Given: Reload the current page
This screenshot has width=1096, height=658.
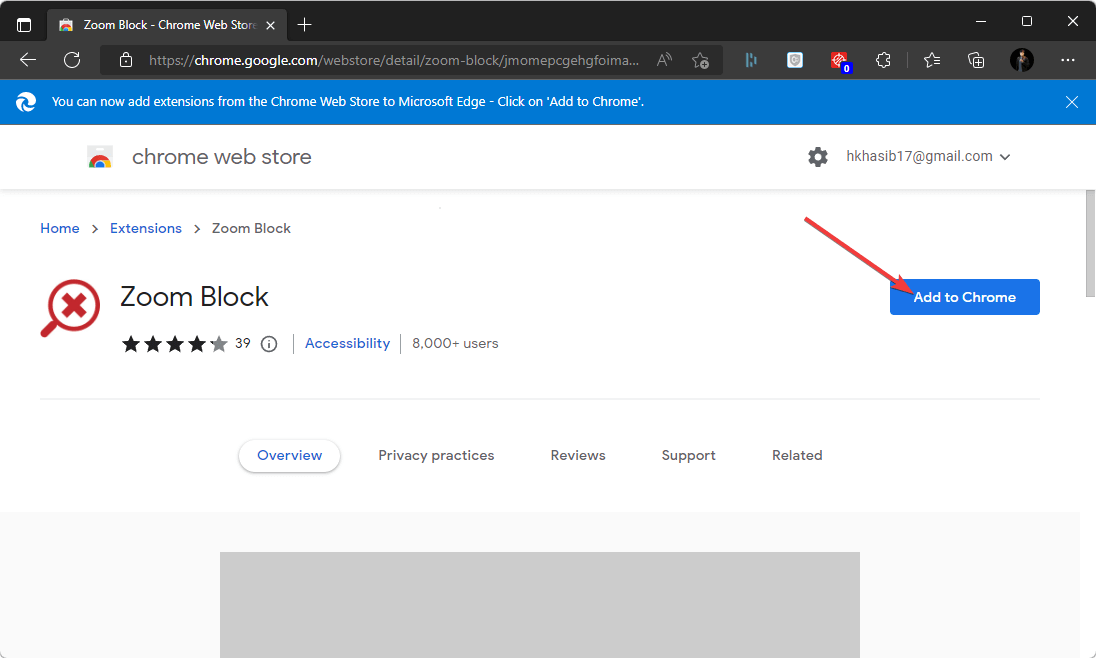Looking at the screenshot, I should [x=72, y=60].
